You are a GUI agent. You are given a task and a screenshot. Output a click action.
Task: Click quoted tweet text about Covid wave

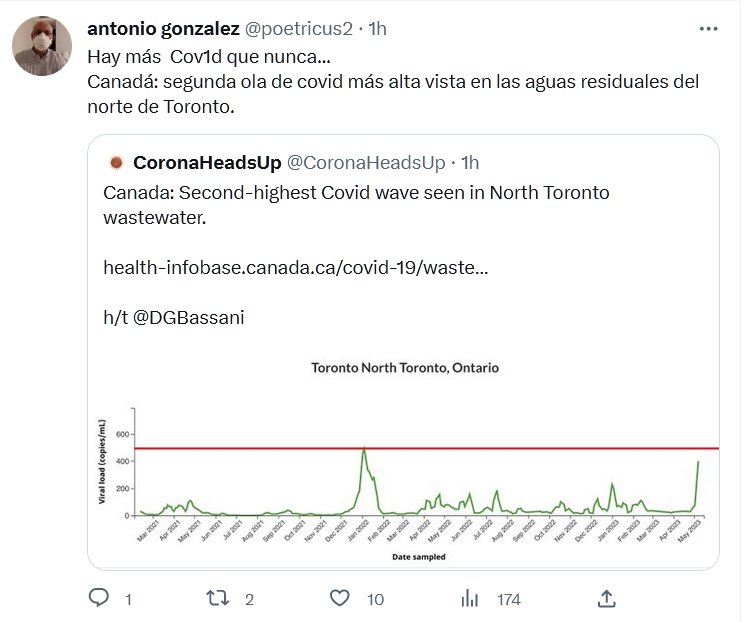pyautogui.click(x=355, y=203)
